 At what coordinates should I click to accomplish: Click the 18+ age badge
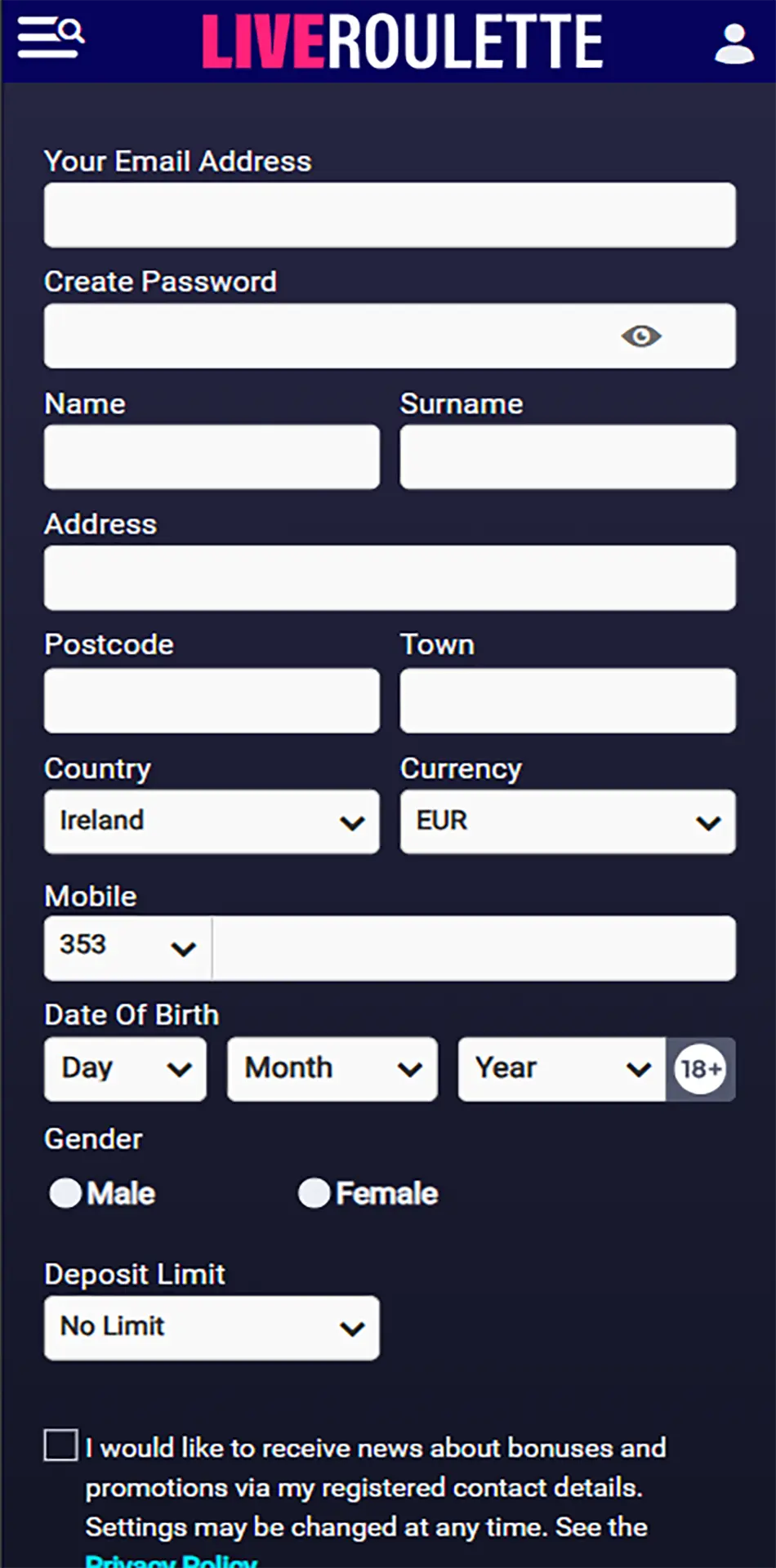click(700, 1069)
